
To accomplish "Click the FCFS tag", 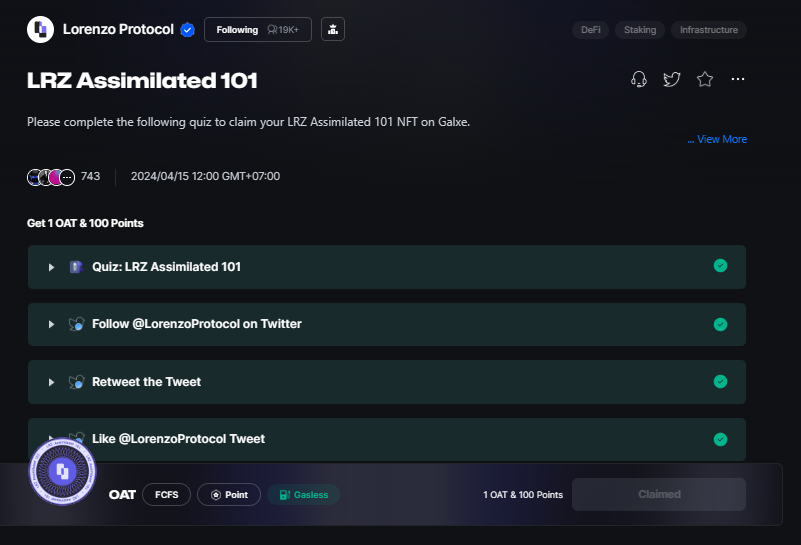I will 167,494.
